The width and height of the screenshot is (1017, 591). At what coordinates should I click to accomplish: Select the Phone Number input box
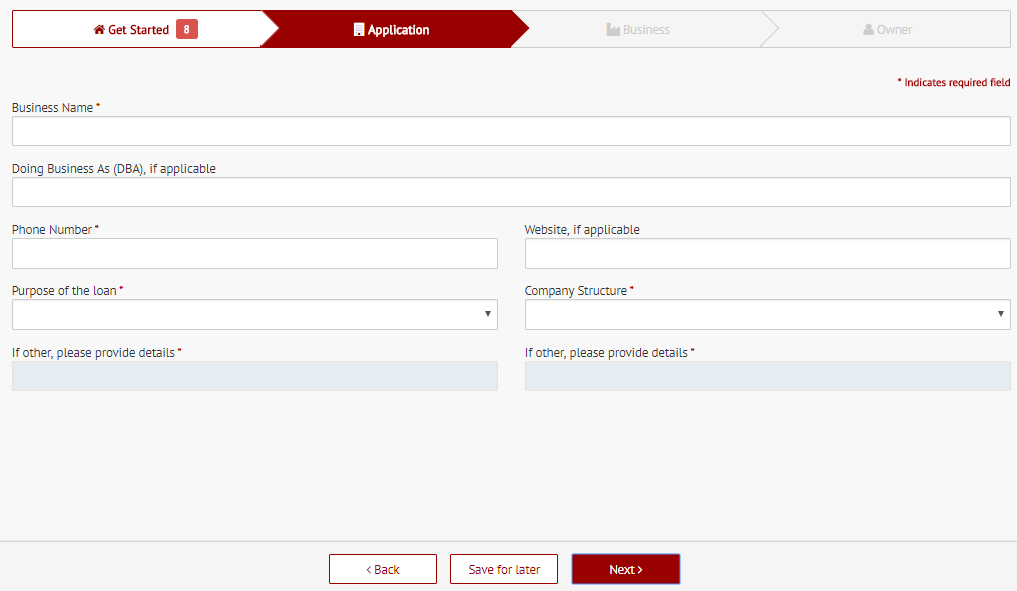254,253
